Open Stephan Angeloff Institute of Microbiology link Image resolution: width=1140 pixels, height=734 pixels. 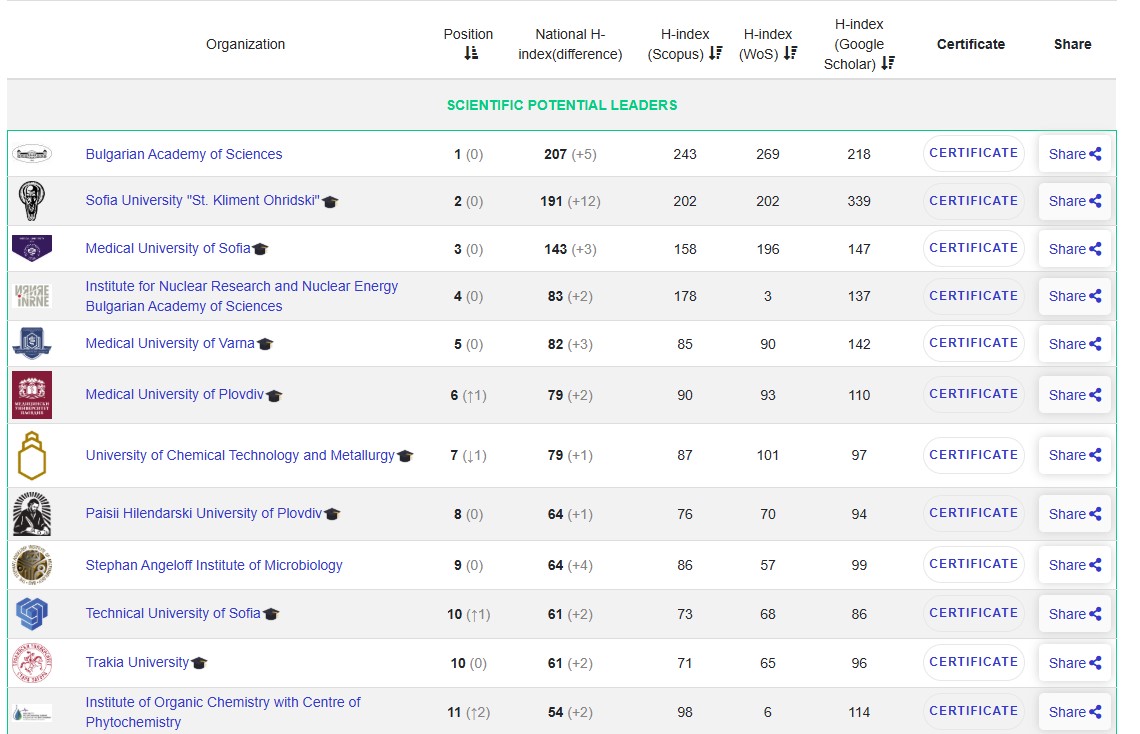click(x=214, y=565)
